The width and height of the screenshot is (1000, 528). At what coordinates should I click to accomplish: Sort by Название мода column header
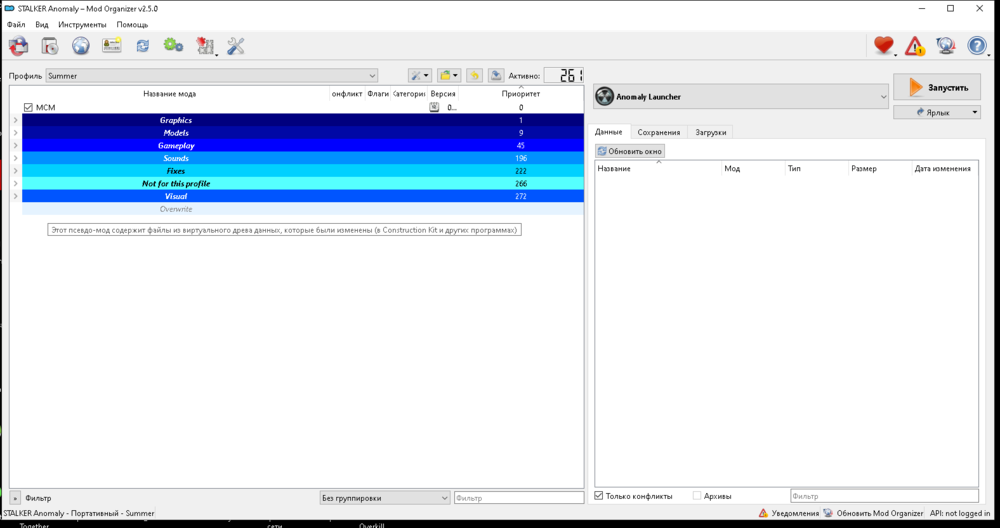click(x=170, y=94)
